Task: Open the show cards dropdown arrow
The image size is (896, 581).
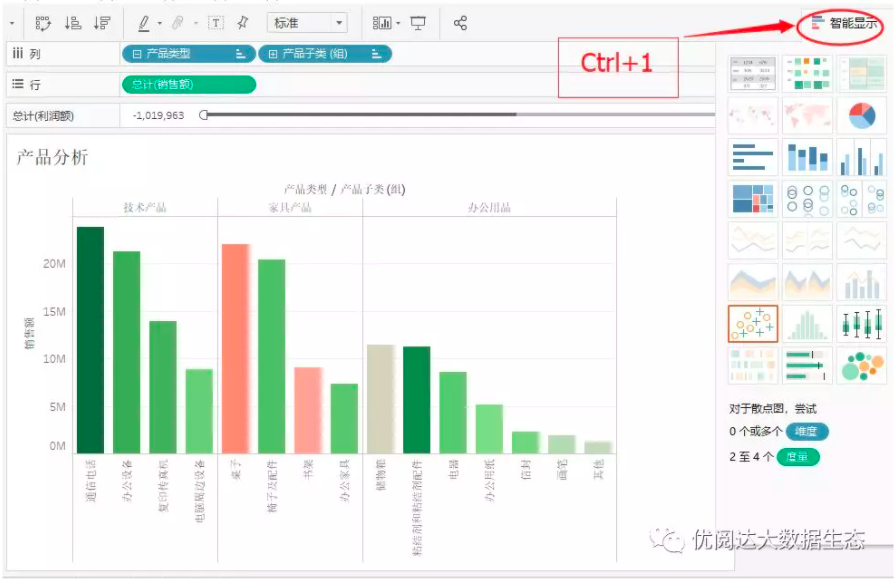Action: [398, 23]
